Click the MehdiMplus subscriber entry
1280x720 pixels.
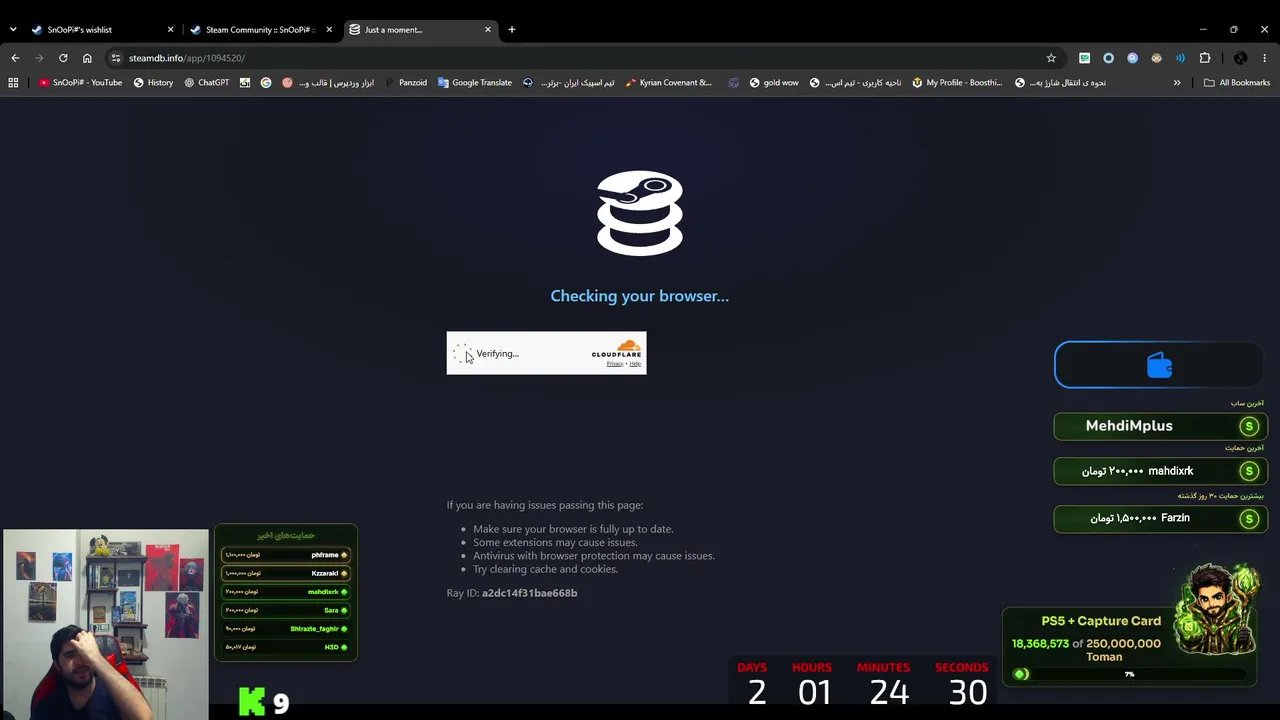click(x=1160, y=426)
